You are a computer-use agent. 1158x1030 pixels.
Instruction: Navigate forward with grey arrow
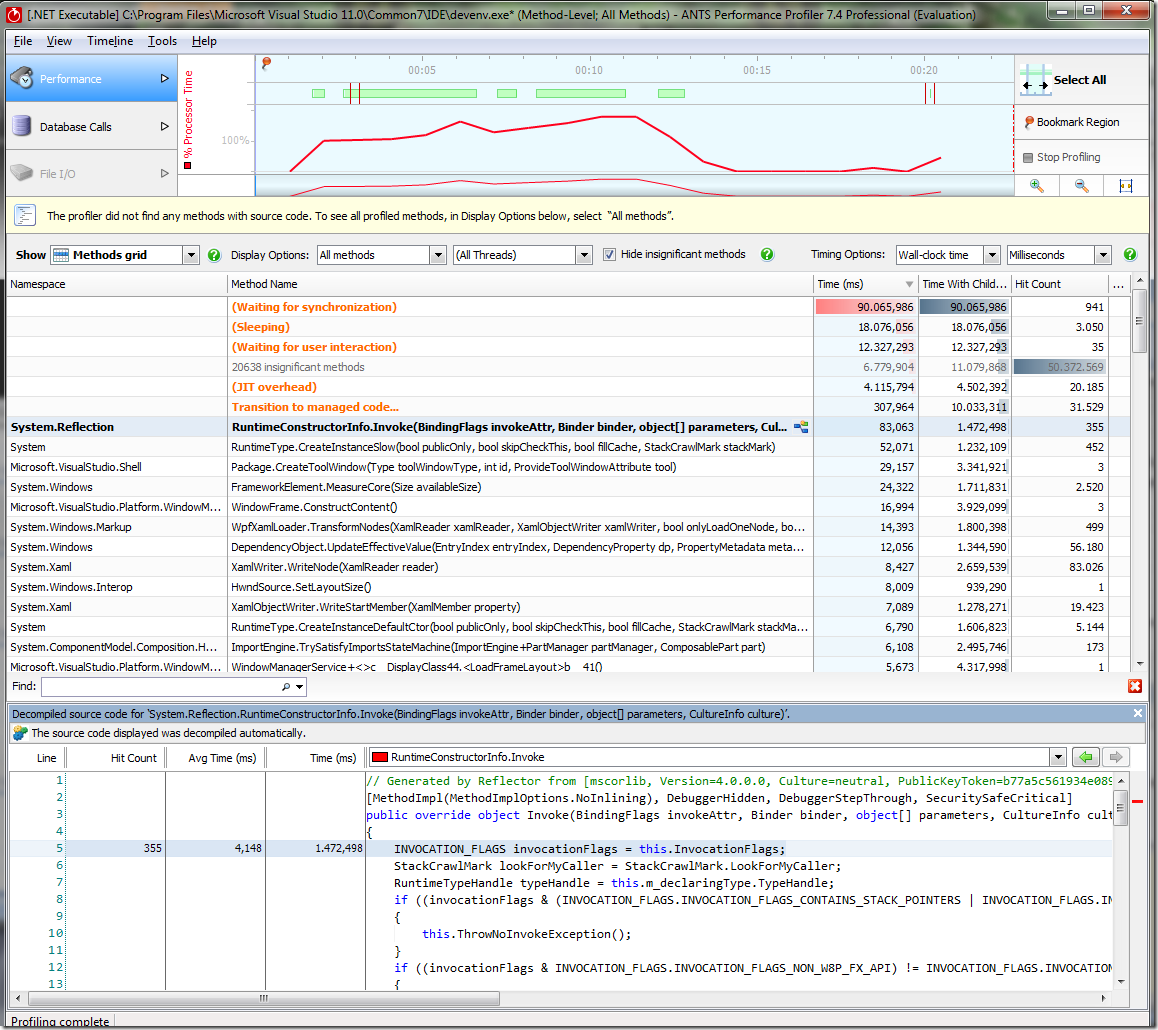1116,757
